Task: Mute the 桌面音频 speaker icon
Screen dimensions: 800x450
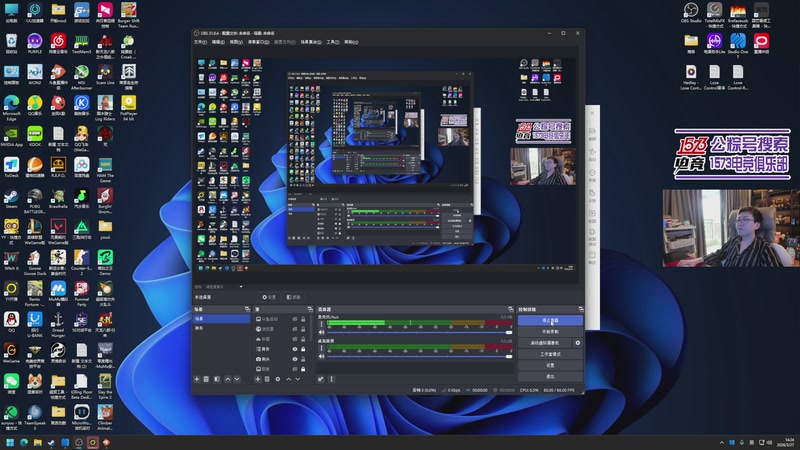Action: [321, 356]
